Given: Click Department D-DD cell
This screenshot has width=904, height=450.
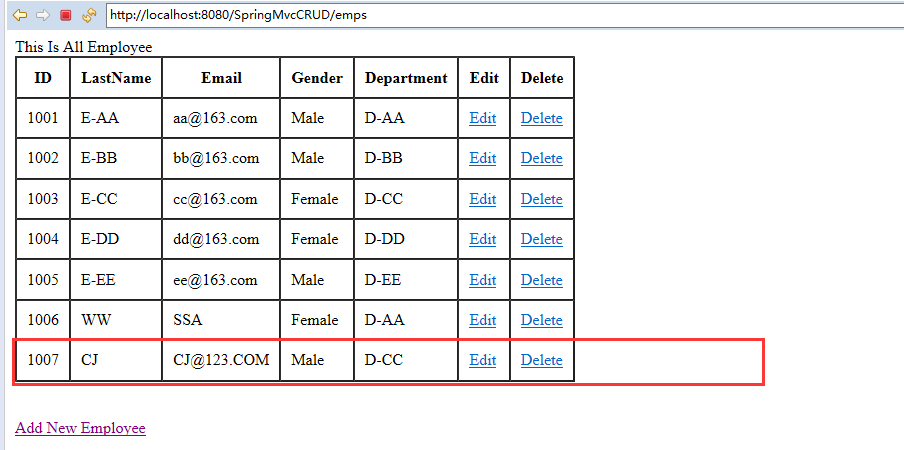Looking at the screenshot, I should [x=406, y=239].
